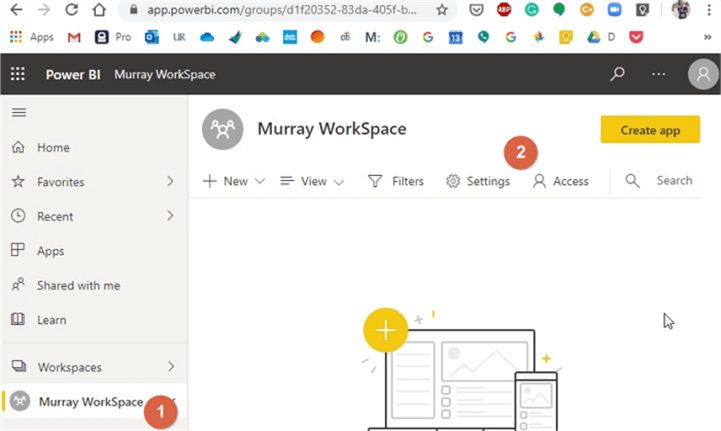Collapse navigation pane hamburger
Image resolution: width=721 pixels, height=431 pixels.
[x=19, y=113]
